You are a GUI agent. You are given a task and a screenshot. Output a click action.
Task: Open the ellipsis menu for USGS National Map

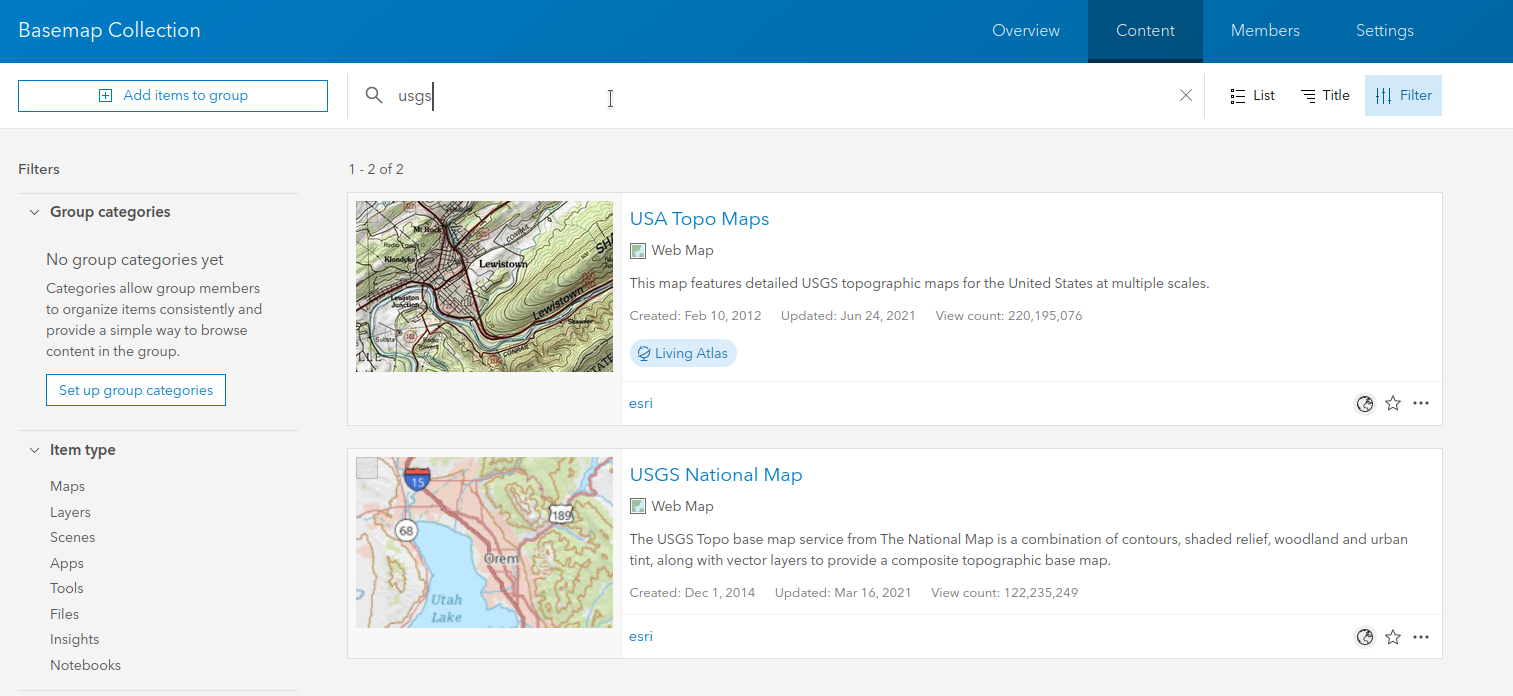click(x=1421, y=637)
